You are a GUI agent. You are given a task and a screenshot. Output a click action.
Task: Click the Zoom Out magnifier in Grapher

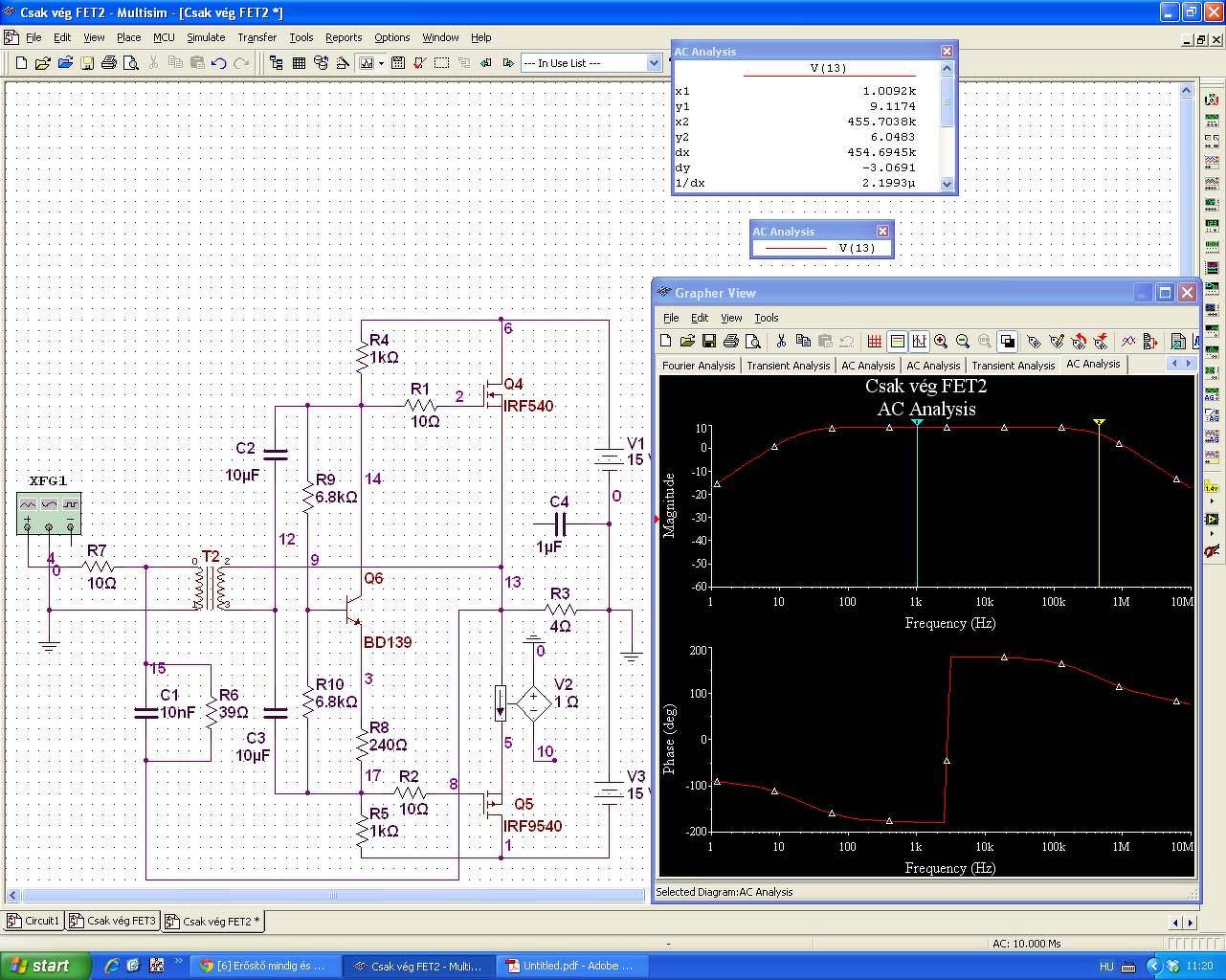click(963, 342)
